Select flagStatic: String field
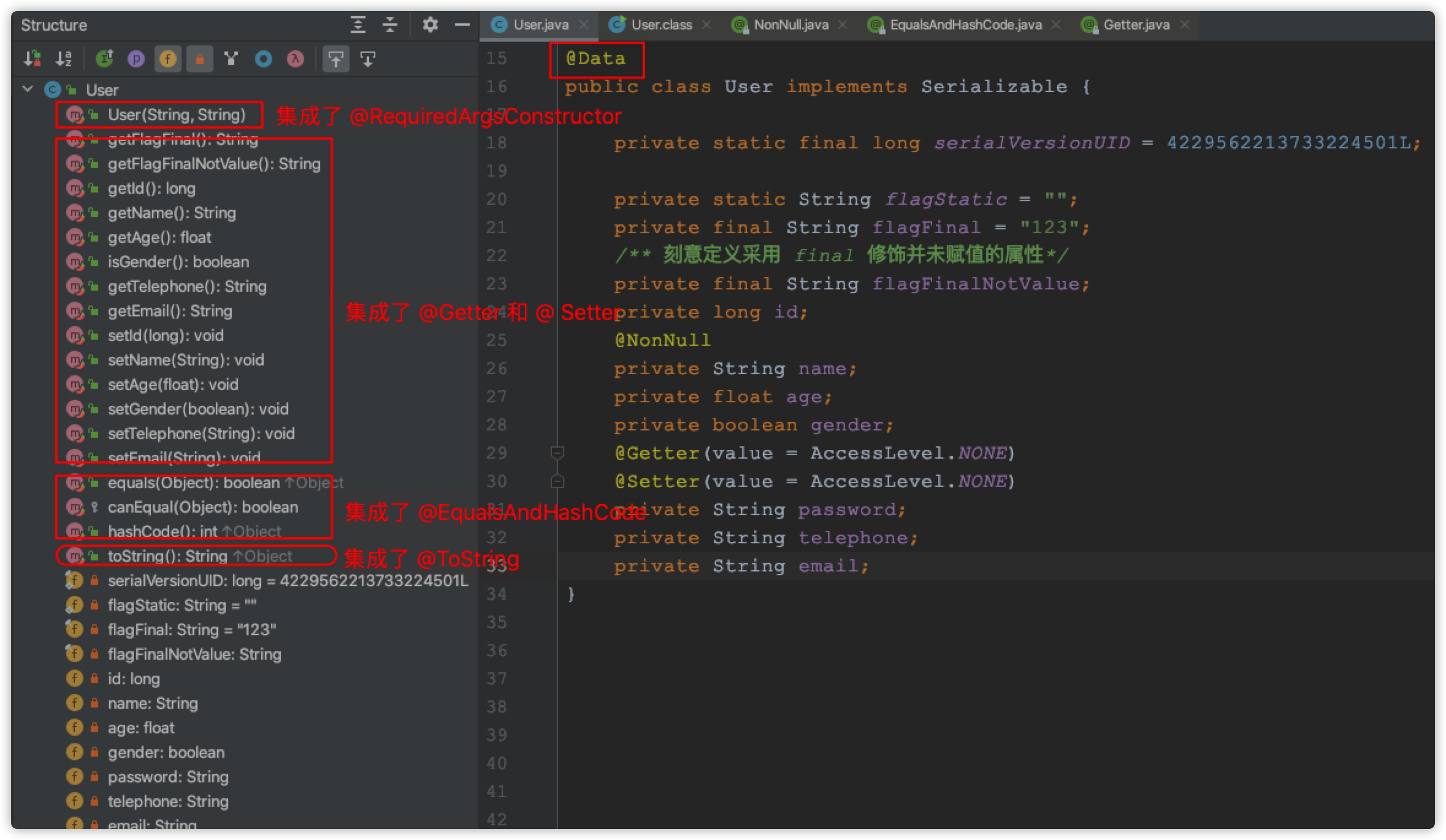Image resolution: width=1446 pixels, height=840 pixels. (182, 605)
